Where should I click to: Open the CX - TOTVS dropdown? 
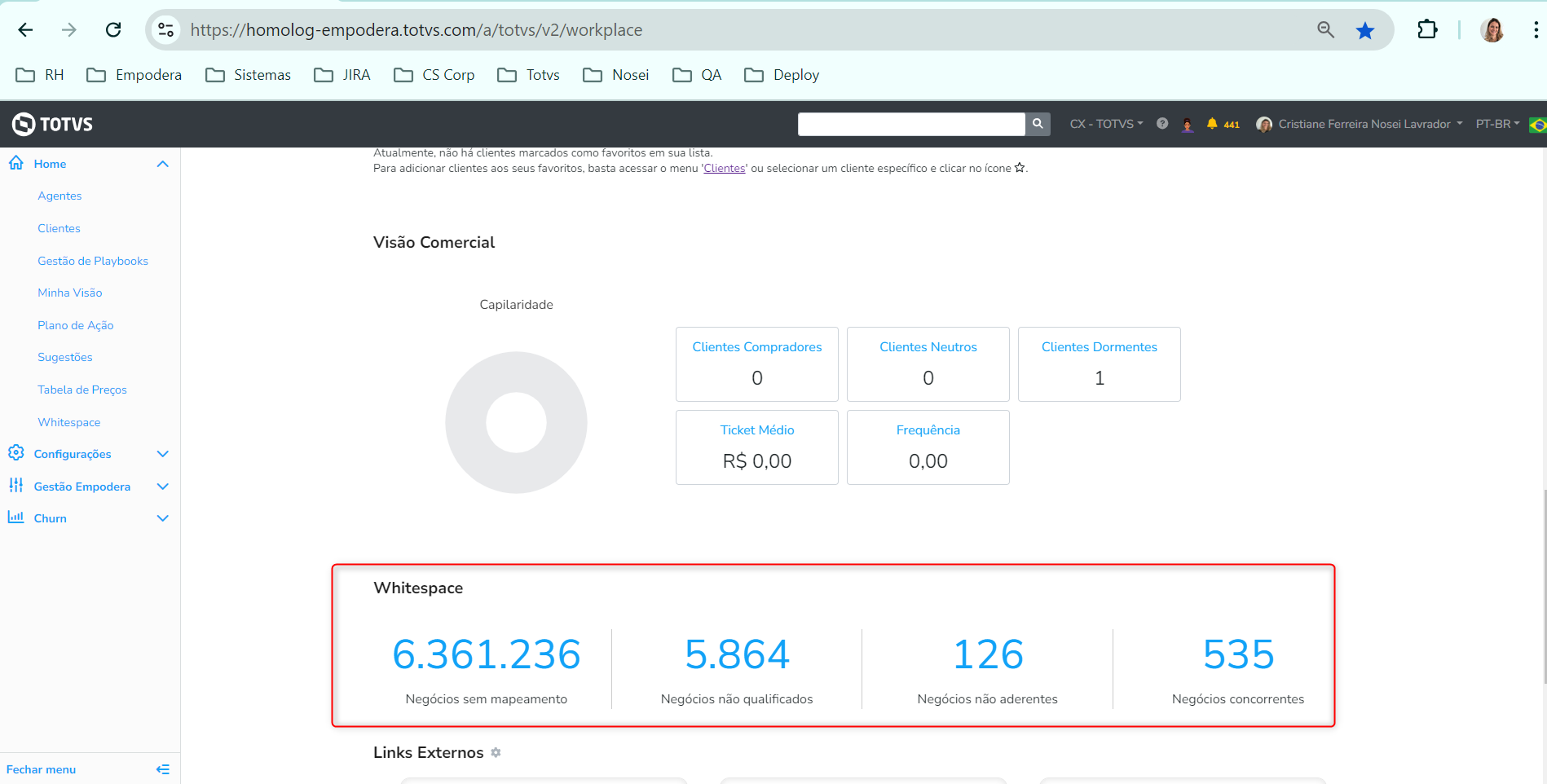[1106, 124]
